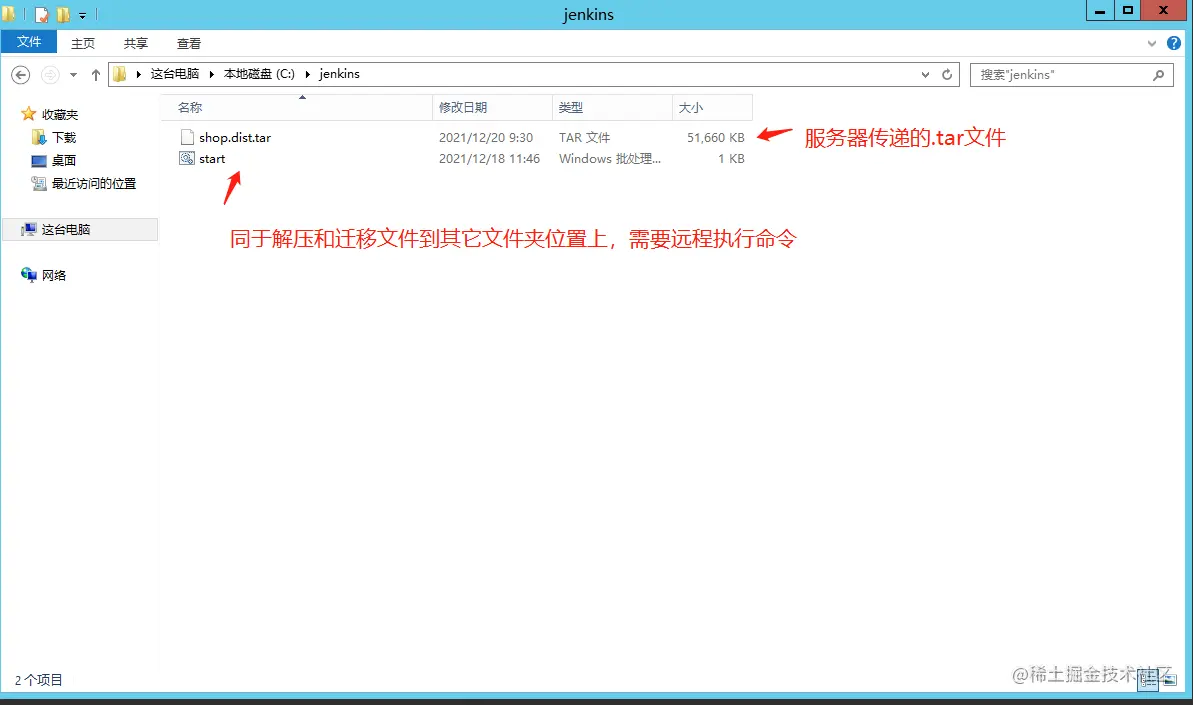Switch to details view via status bar icon

click(1147, 679)
